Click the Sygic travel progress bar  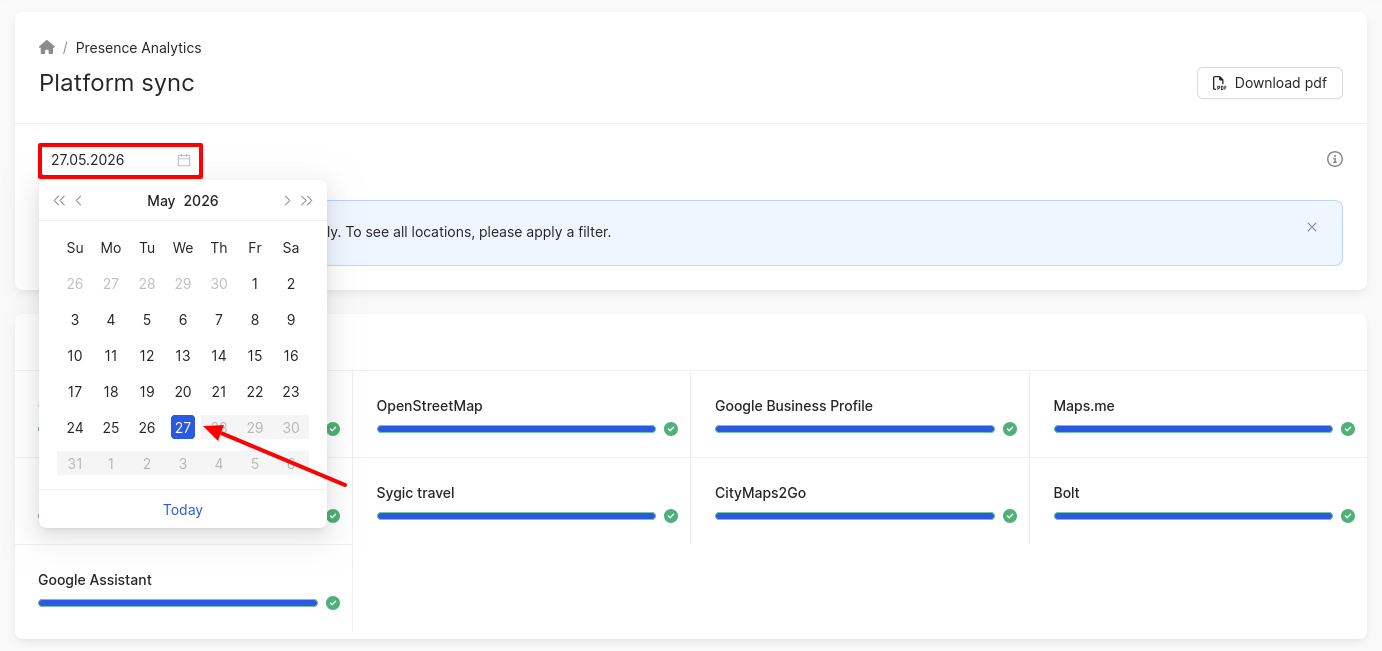pyautogui.click(x=516, y=516)
